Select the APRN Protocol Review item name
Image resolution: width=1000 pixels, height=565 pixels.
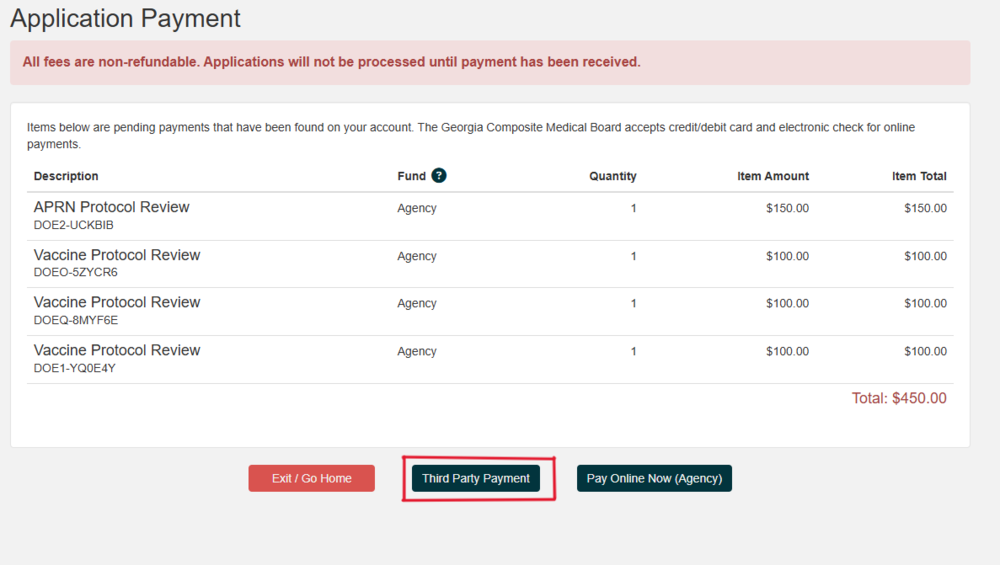coord(111,207)
